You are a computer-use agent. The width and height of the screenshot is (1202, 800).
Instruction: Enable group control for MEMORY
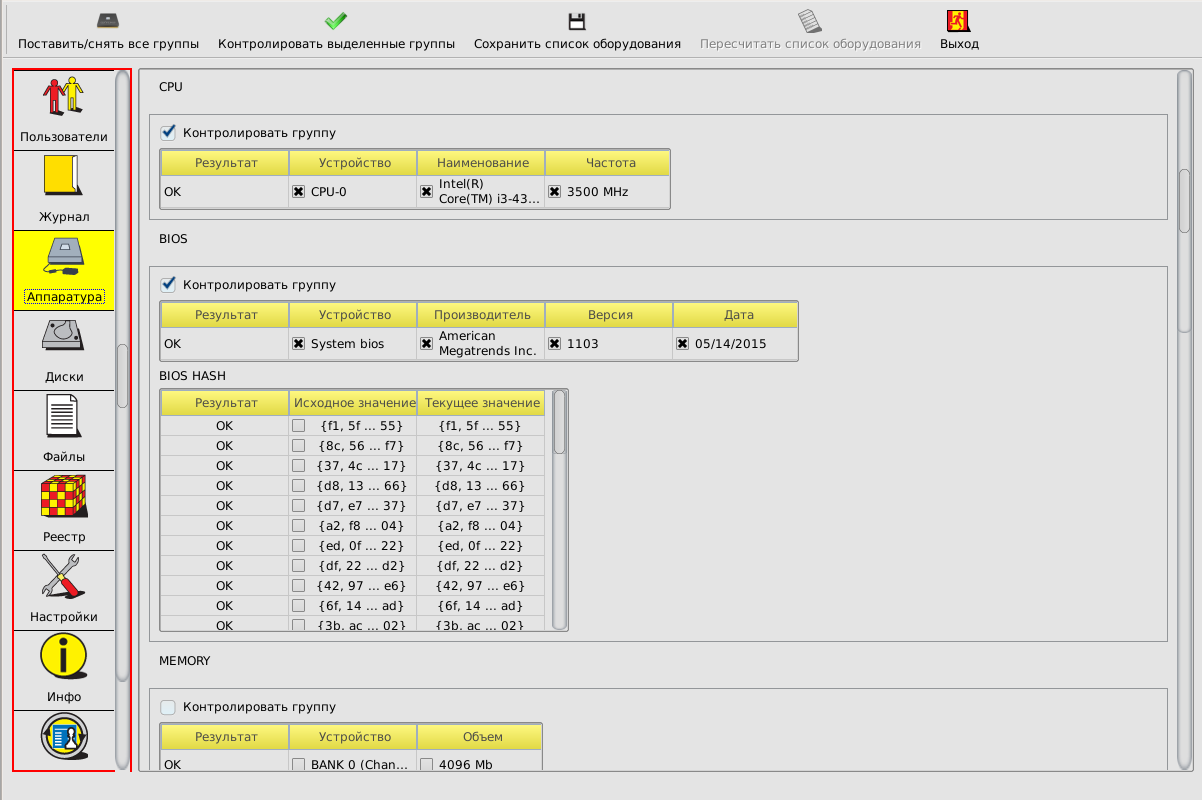pos(168,706)
